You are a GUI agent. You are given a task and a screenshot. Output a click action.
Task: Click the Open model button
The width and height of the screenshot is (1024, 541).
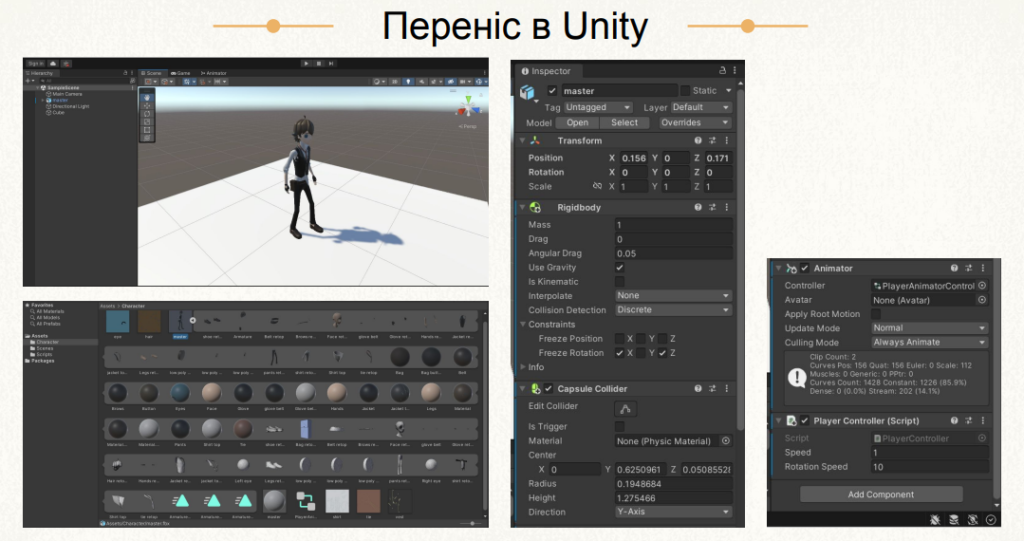(577, 123)
